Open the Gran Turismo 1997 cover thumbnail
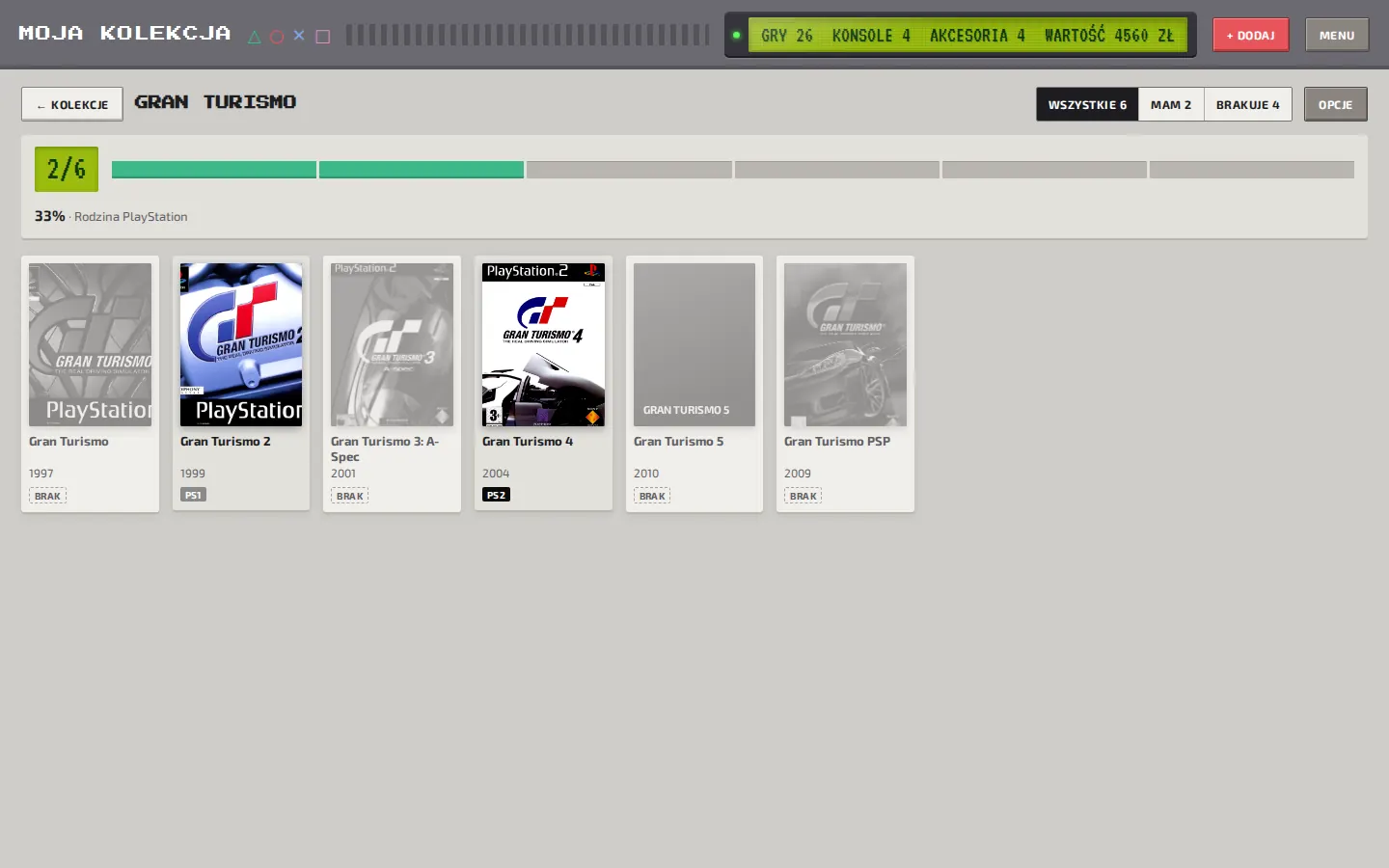 90,344
